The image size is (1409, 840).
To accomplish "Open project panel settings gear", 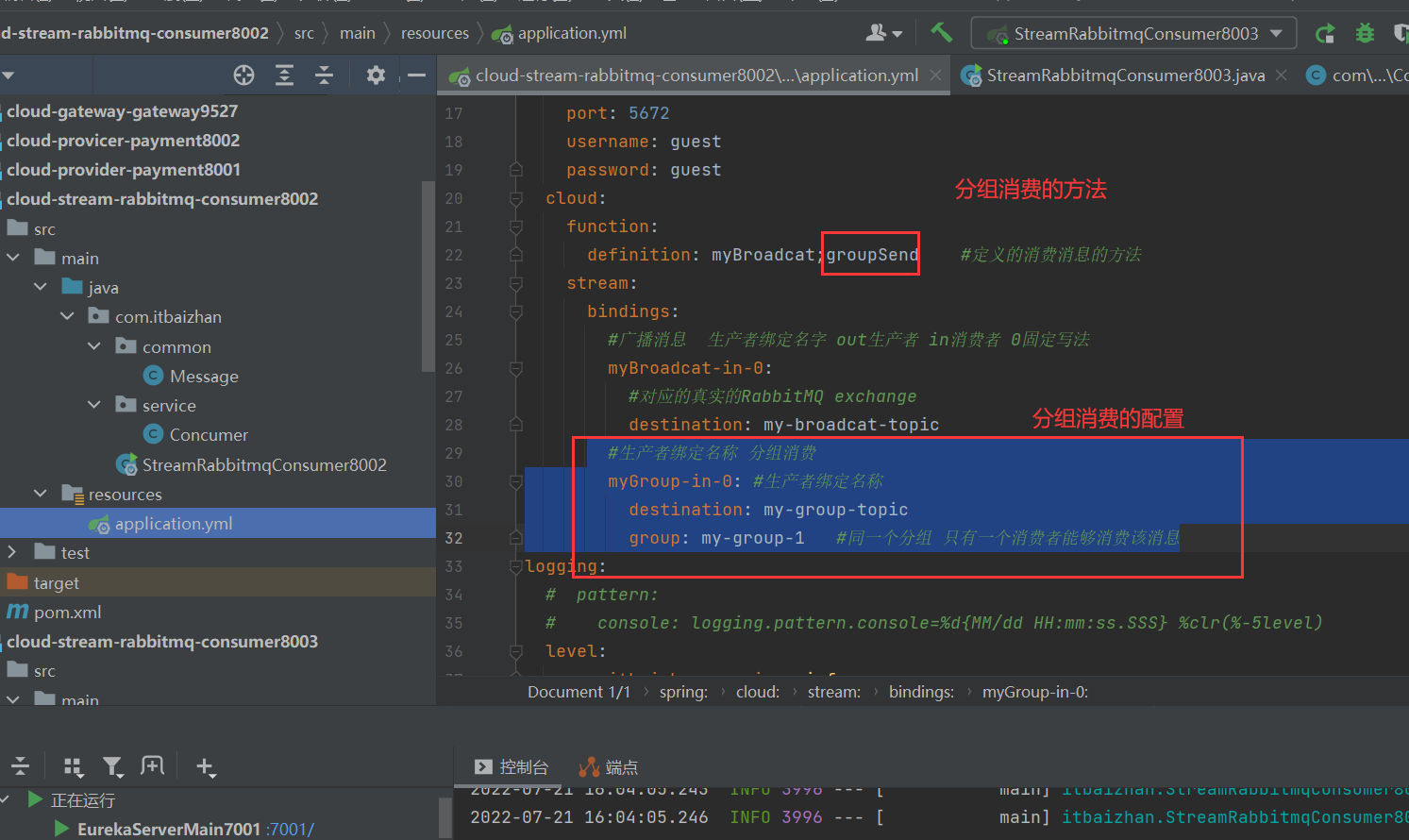I will 376,76.
